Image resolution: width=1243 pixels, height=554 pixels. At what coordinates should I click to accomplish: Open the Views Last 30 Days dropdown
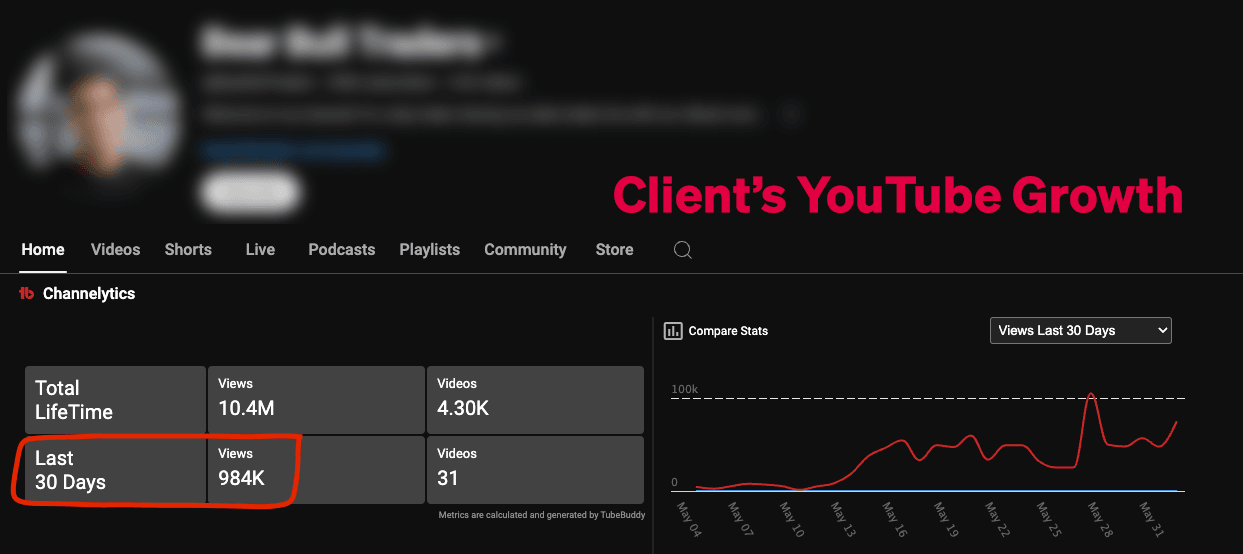pos(1080,330)
